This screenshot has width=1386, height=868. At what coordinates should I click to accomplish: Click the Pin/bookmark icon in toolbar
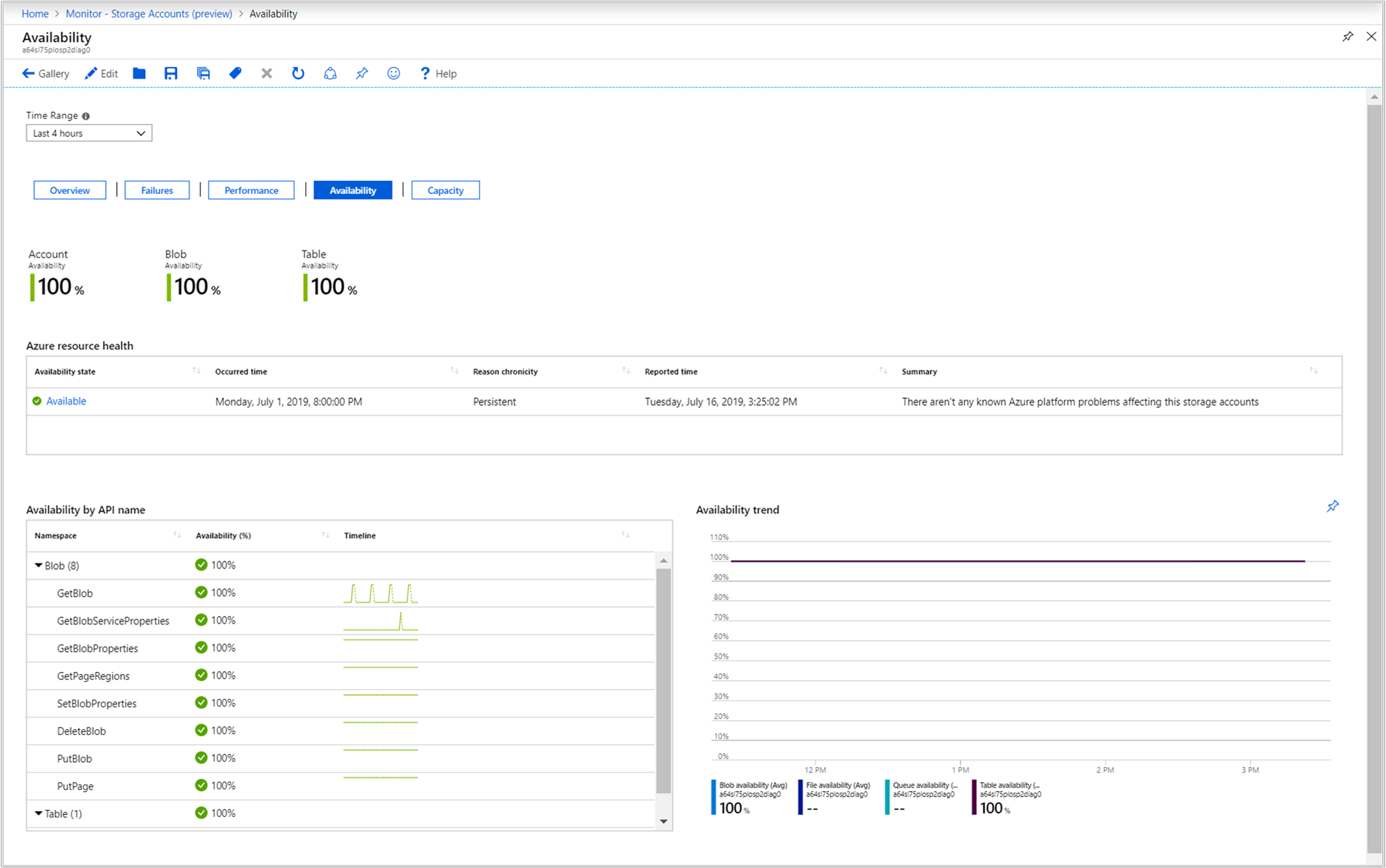pos(363,73)
